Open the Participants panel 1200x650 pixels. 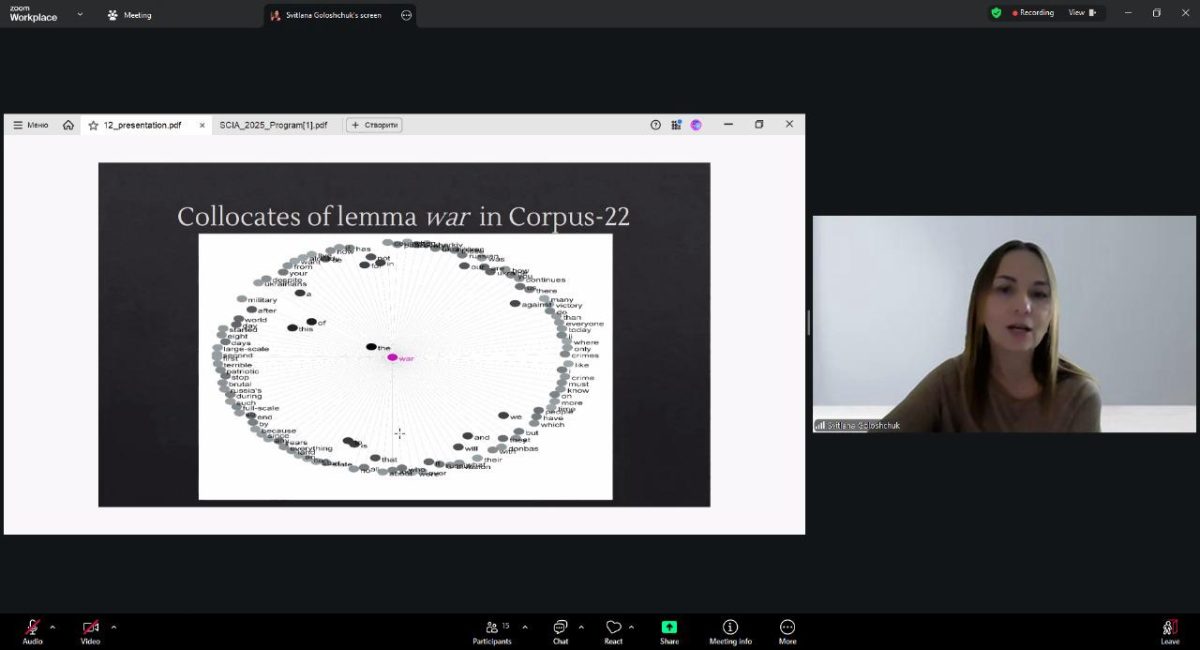click(x=491, y=630)
